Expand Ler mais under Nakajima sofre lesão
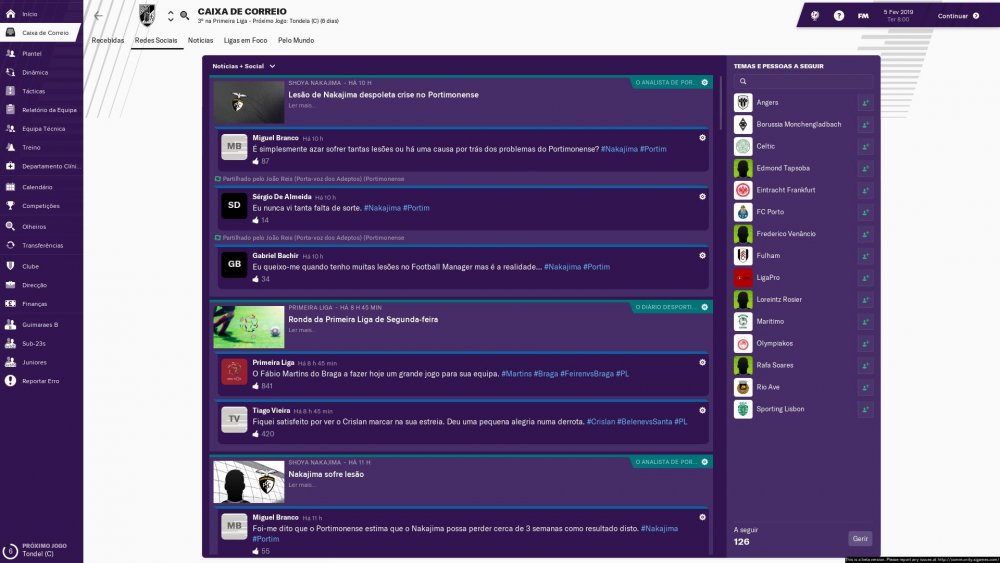The height and width of the screenshot is (563, 1000). coord(301,485)
